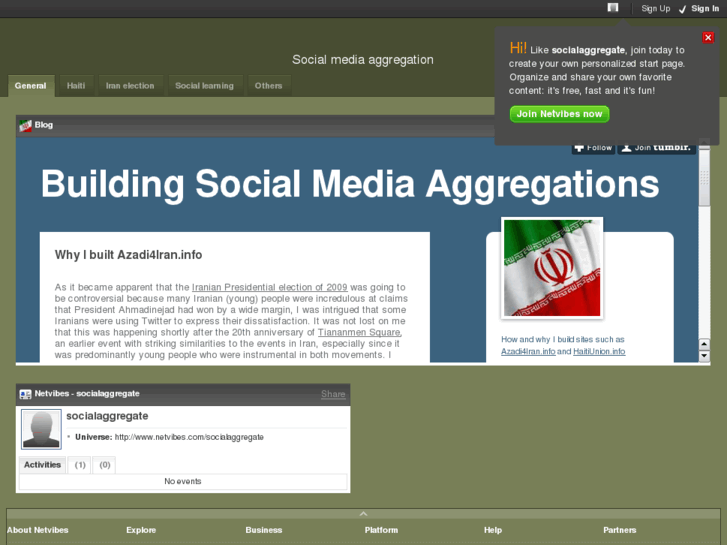
Task: Open Iranian Presidential election of 2009 link
Action: [x=269, y=287]
